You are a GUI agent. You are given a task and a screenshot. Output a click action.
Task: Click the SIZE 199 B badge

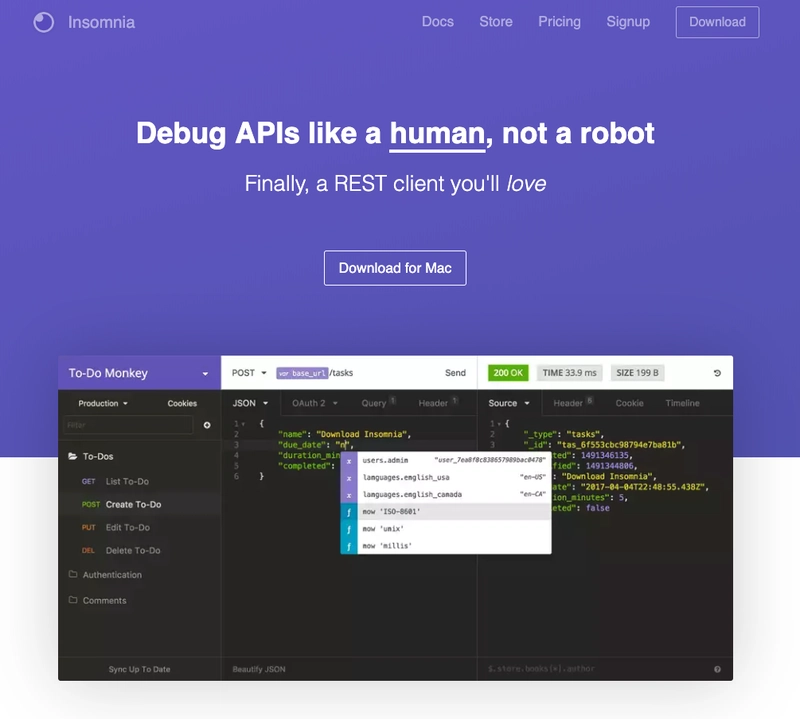637,373
